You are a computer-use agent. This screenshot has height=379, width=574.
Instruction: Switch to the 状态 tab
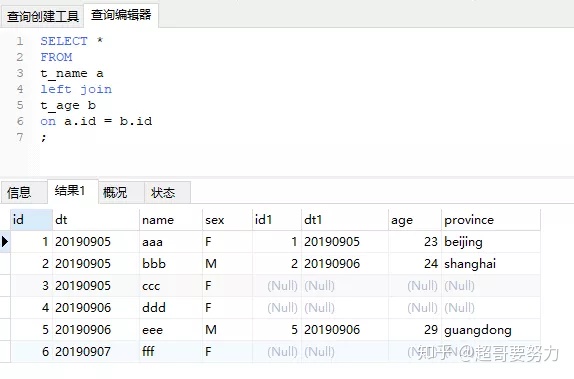[x=167, y=192]
